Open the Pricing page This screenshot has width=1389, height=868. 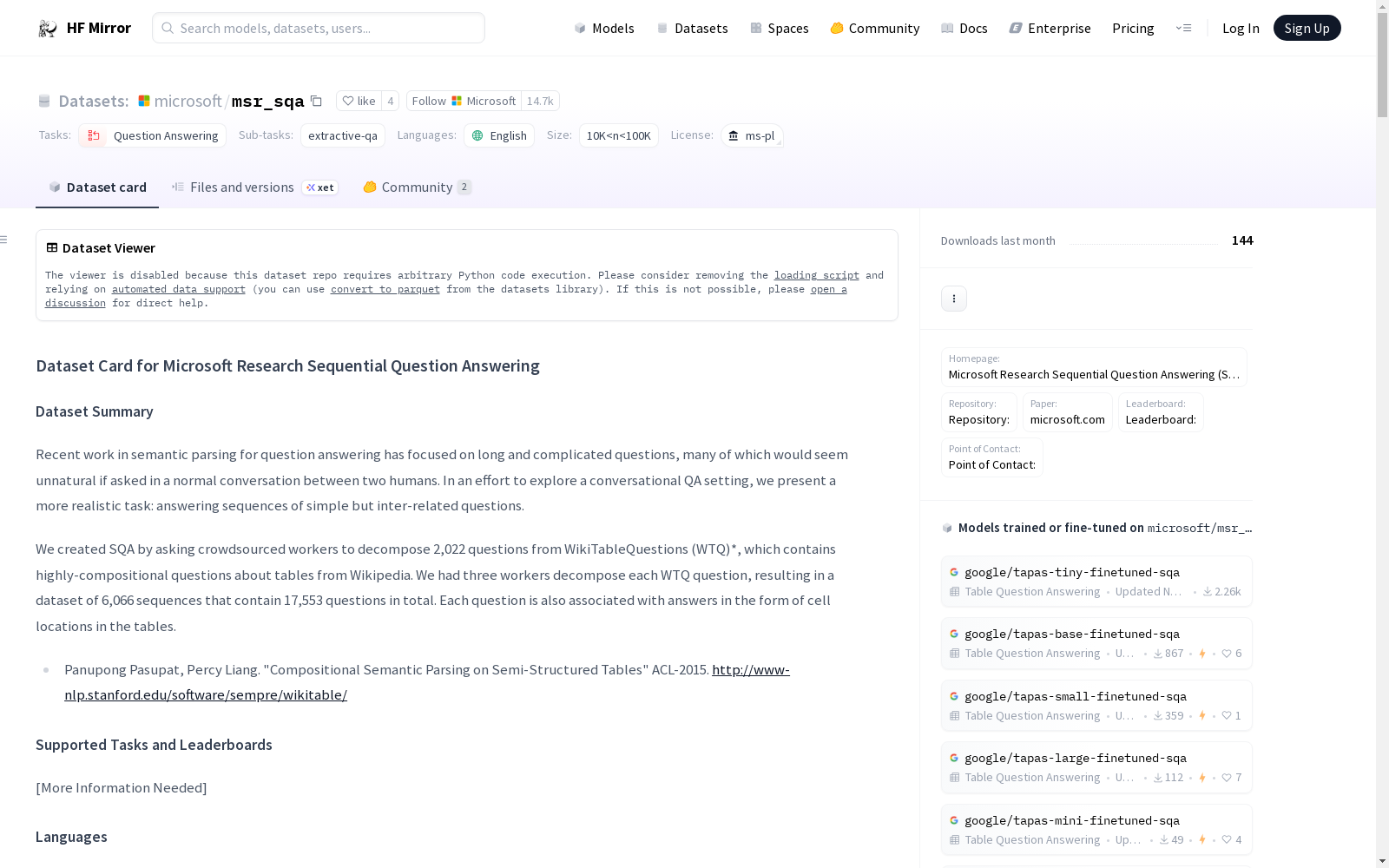coord(1133,28)
